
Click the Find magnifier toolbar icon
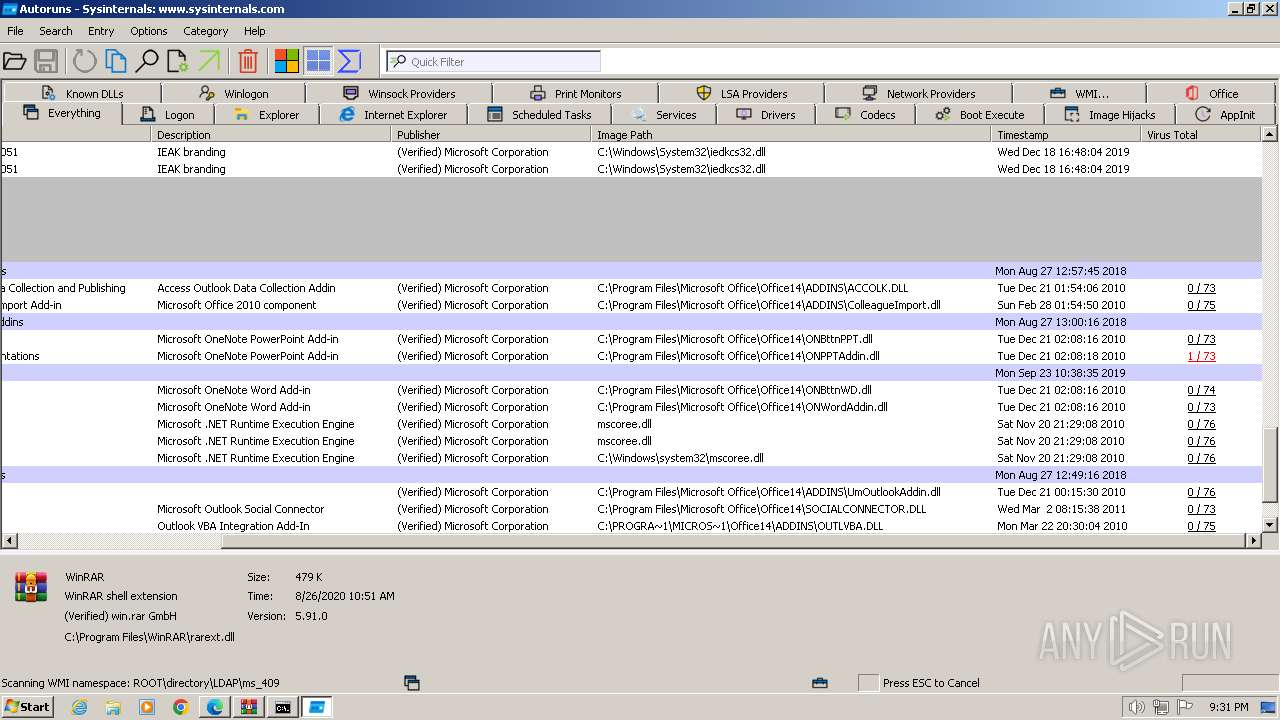147,61
